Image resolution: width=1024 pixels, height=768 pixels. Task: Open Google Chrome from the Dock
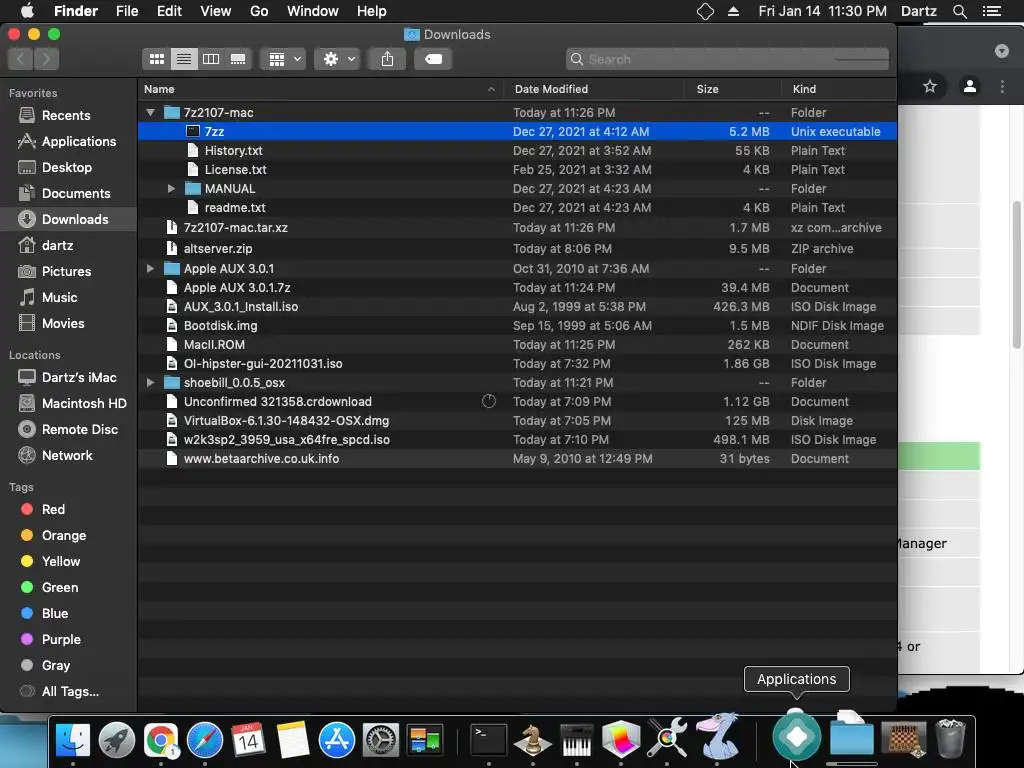(x=161, y=740)
